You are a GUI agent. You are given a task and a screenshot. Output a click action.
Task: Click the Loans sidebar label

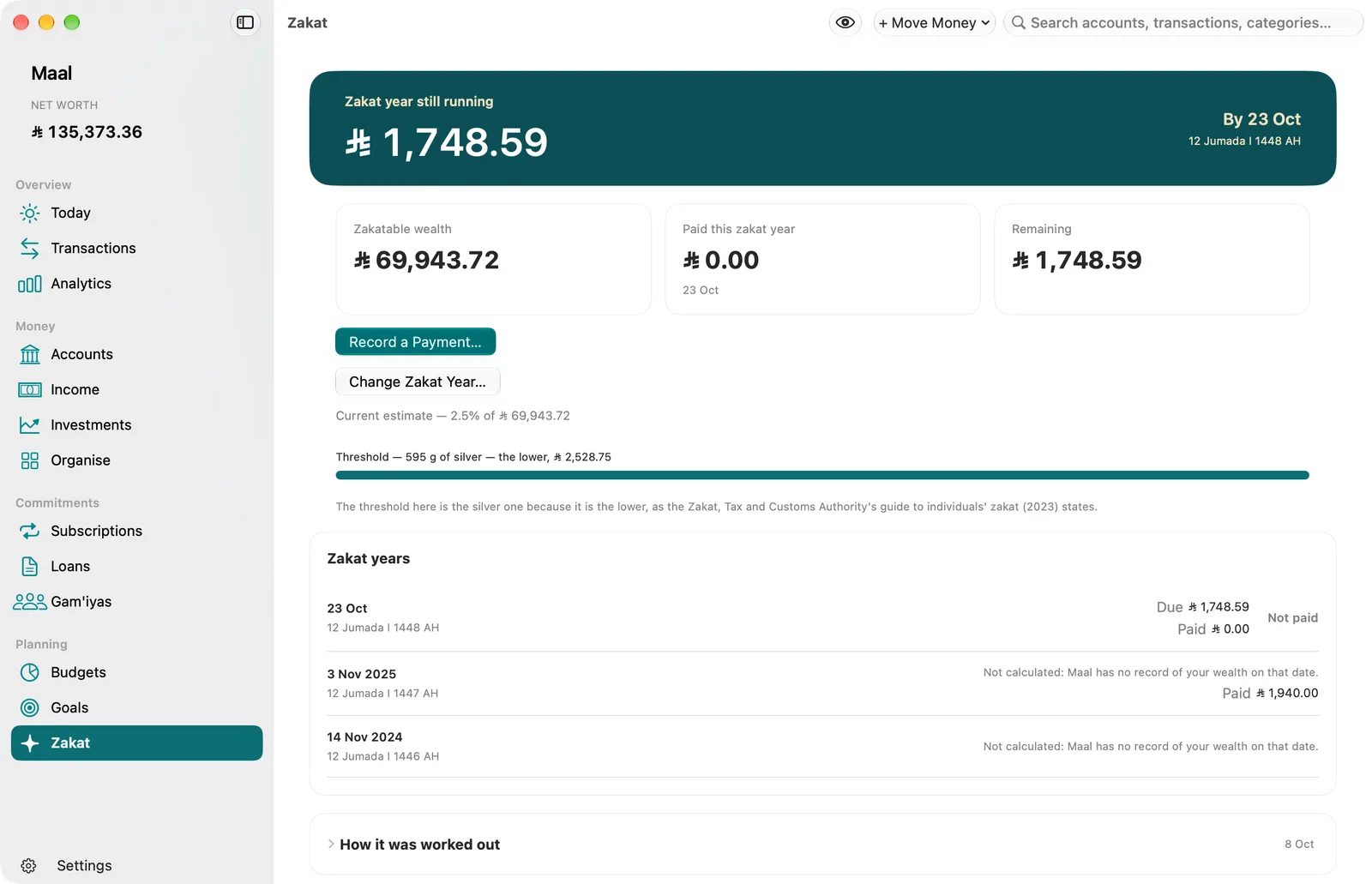coord(70,566)
